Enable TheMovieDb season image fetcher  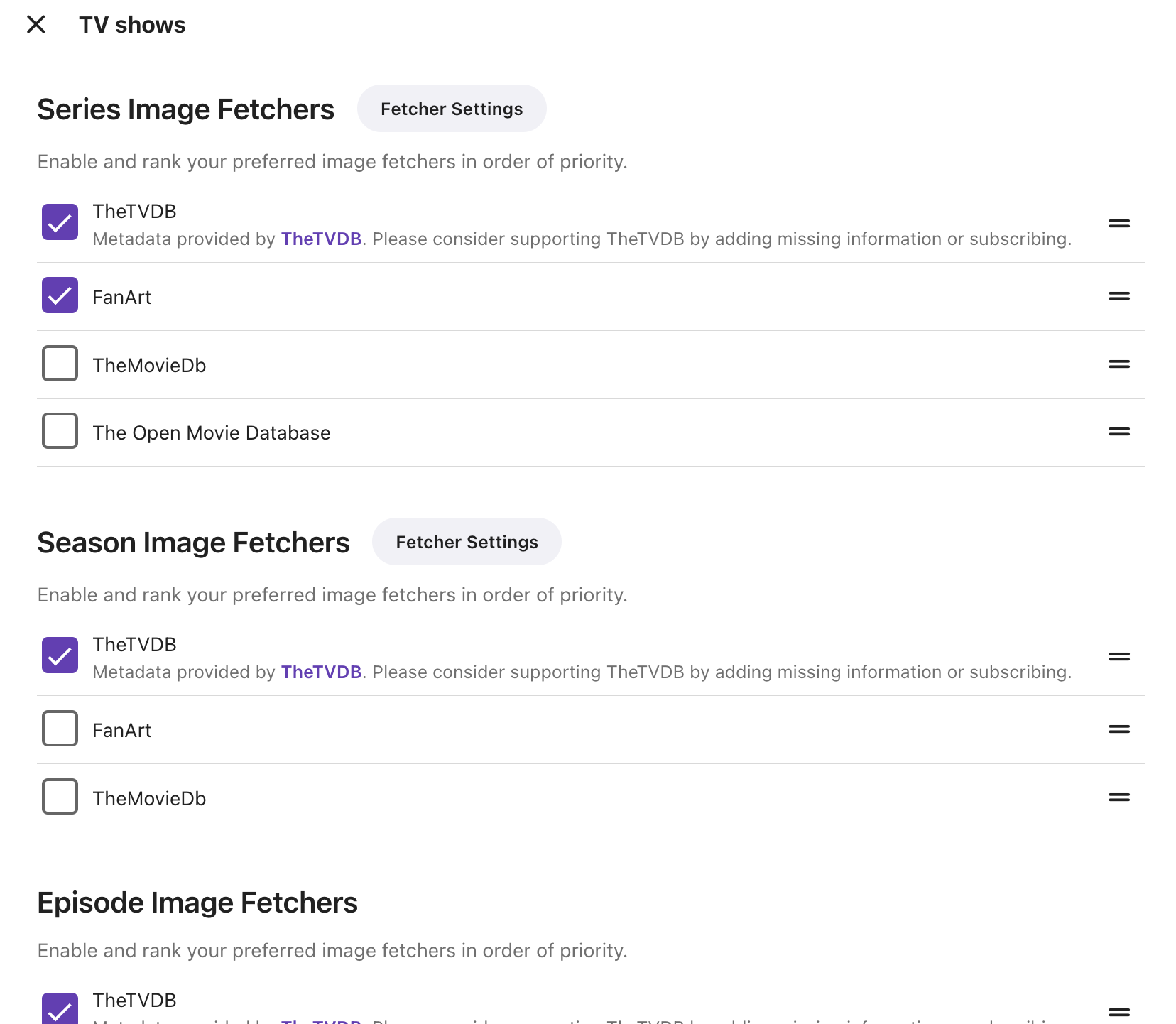coord(60,797)
